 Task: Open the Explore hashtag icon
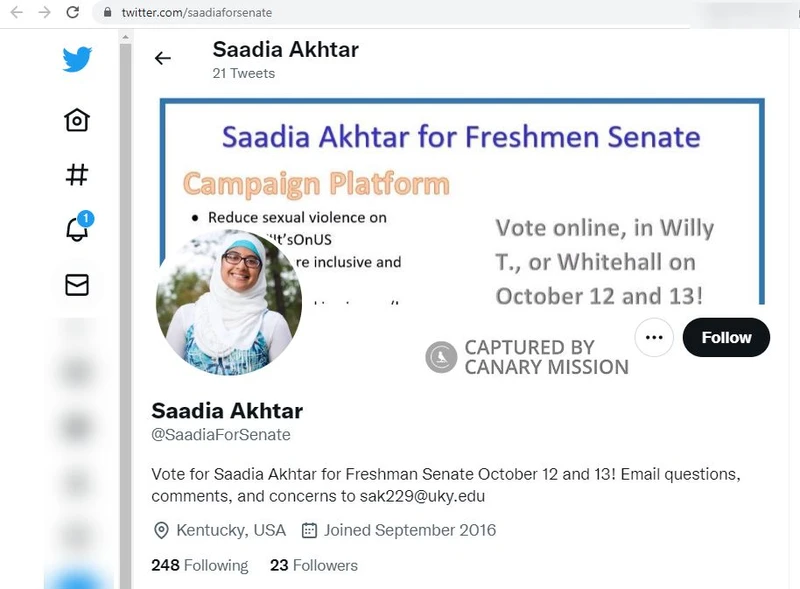(x=75, y=176)
